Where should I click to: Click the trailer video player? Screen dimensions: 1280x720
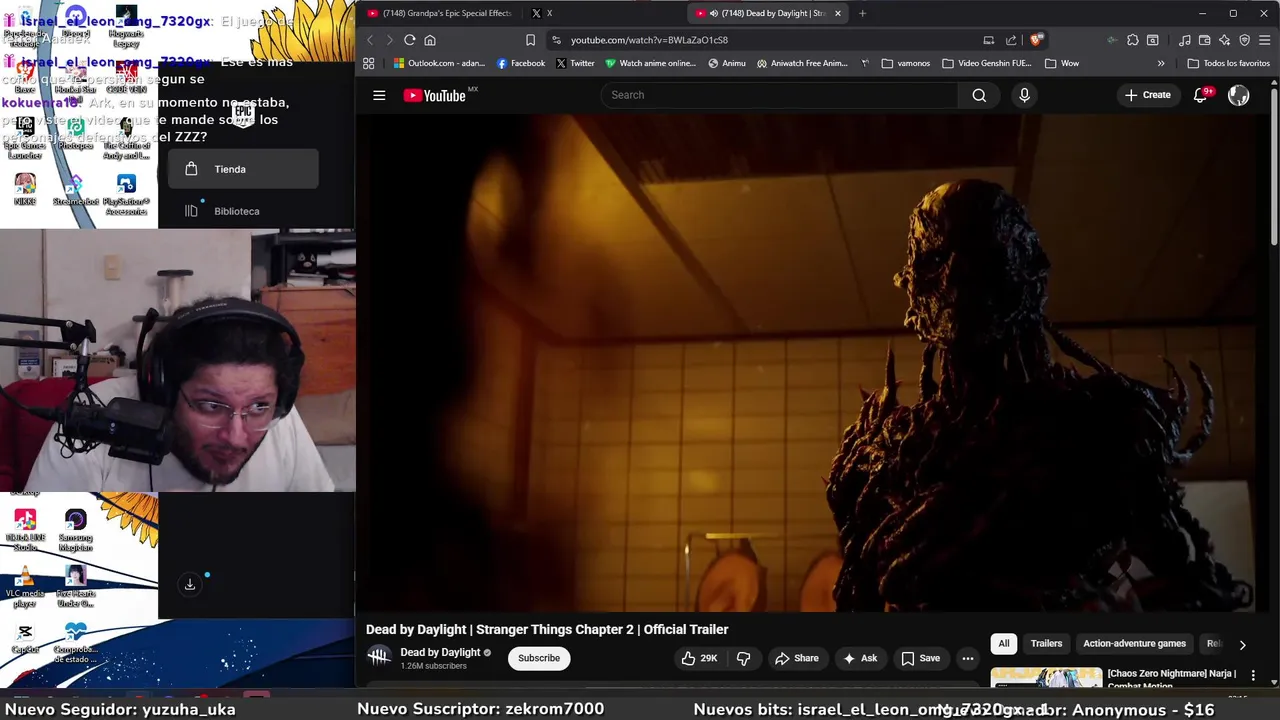point(812,362)
